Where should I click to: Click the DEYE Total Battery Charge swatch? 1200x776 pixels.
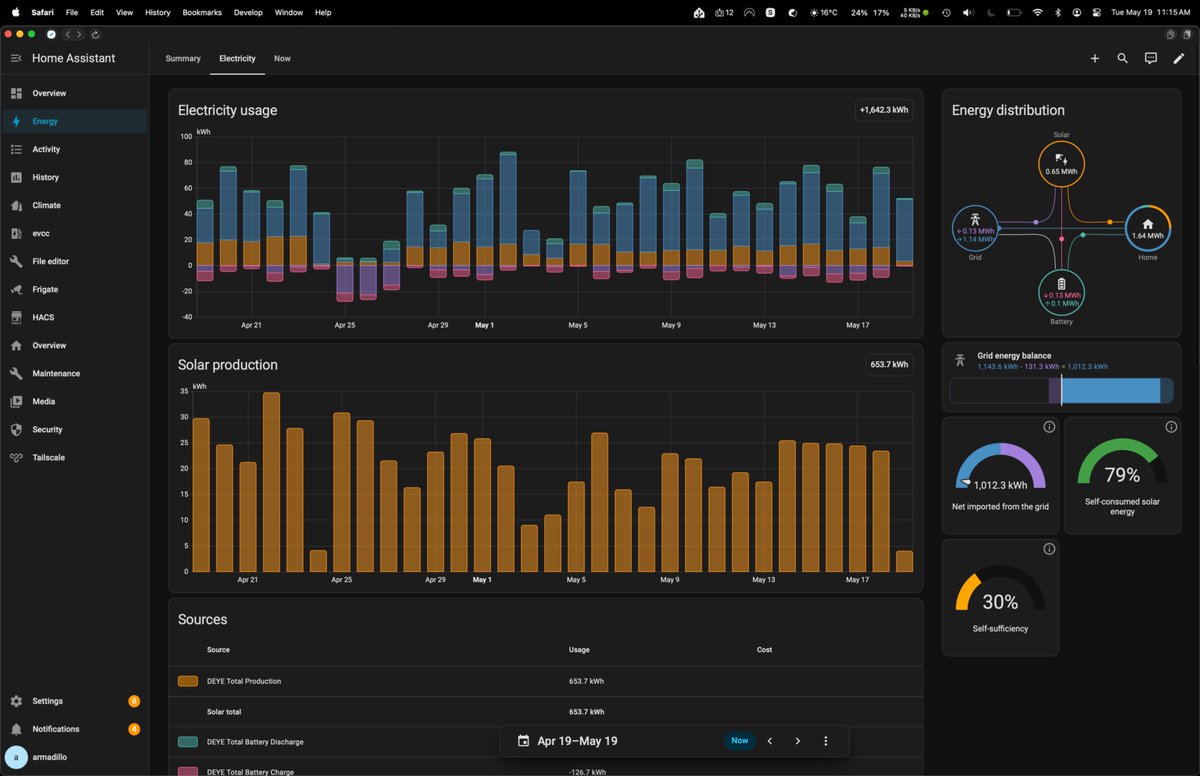(x=187, y=772)
